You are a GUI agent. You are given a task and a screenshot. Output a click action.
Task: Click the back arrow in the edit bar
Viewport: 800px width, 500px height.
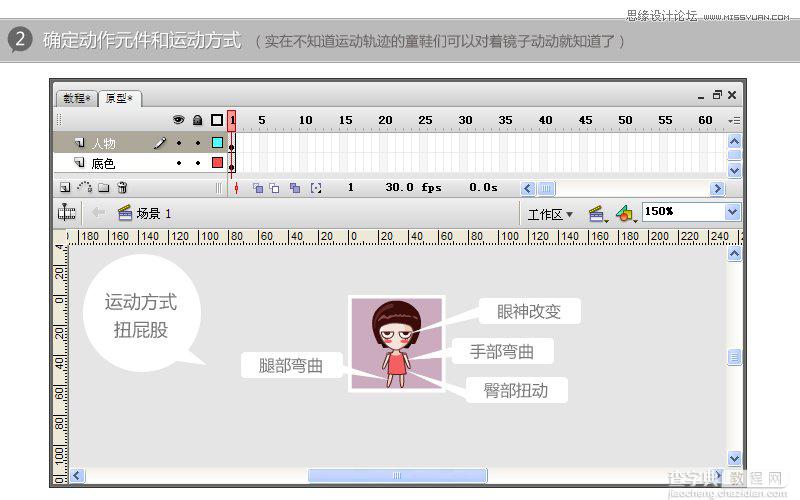click(98, 212)
